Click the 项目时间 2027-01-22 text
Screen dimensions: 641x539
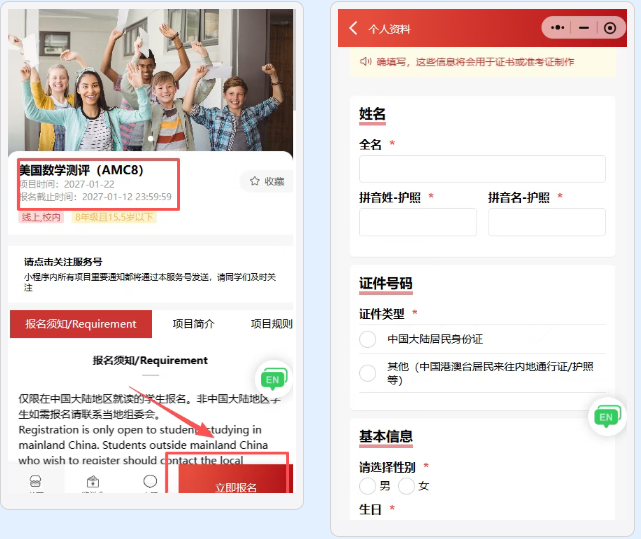pos(67,184)
